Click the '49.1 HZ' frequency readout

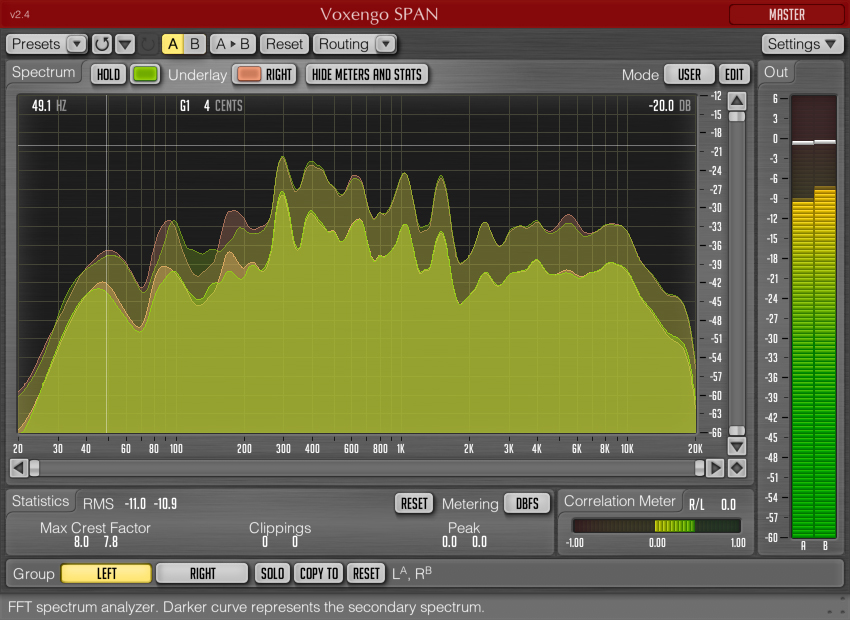point(49,106)
